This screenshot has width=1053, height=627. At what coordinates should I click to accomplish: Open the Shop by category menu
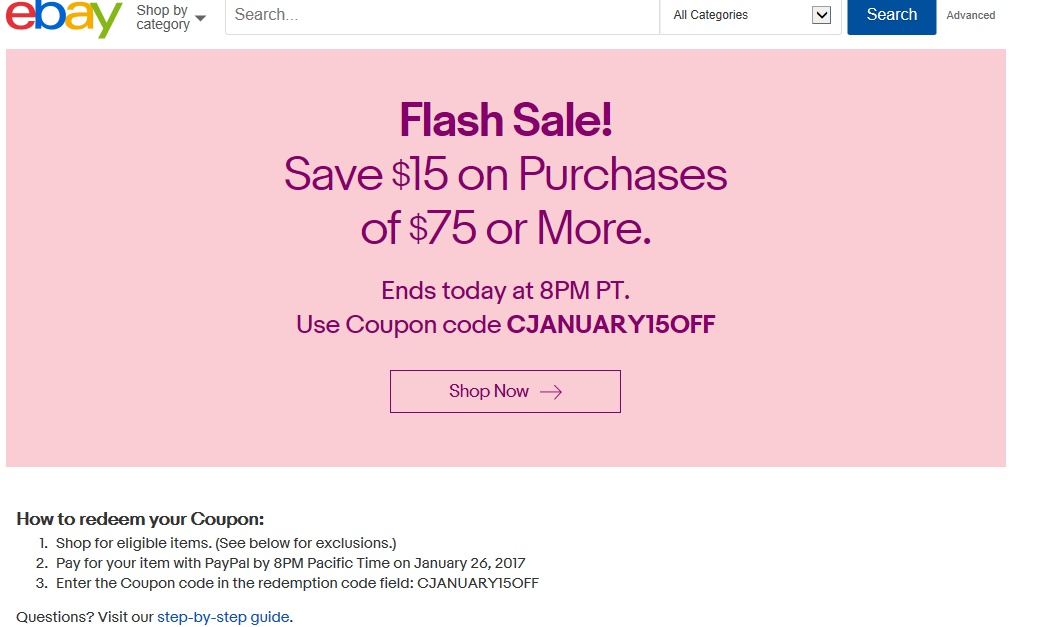tap(163, 17)
